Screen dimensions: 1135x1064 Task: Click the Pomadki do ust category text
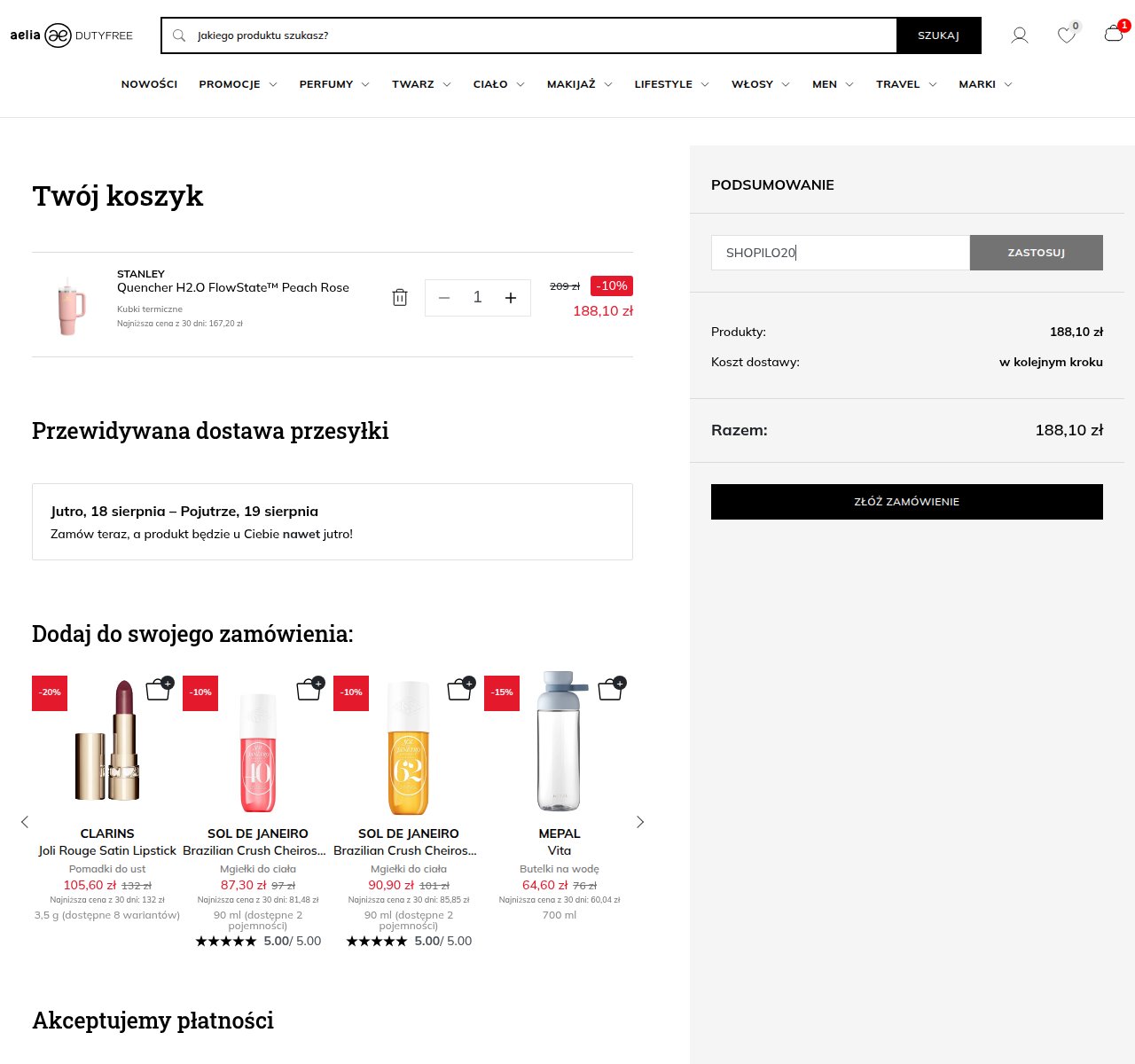pos(107,869)
